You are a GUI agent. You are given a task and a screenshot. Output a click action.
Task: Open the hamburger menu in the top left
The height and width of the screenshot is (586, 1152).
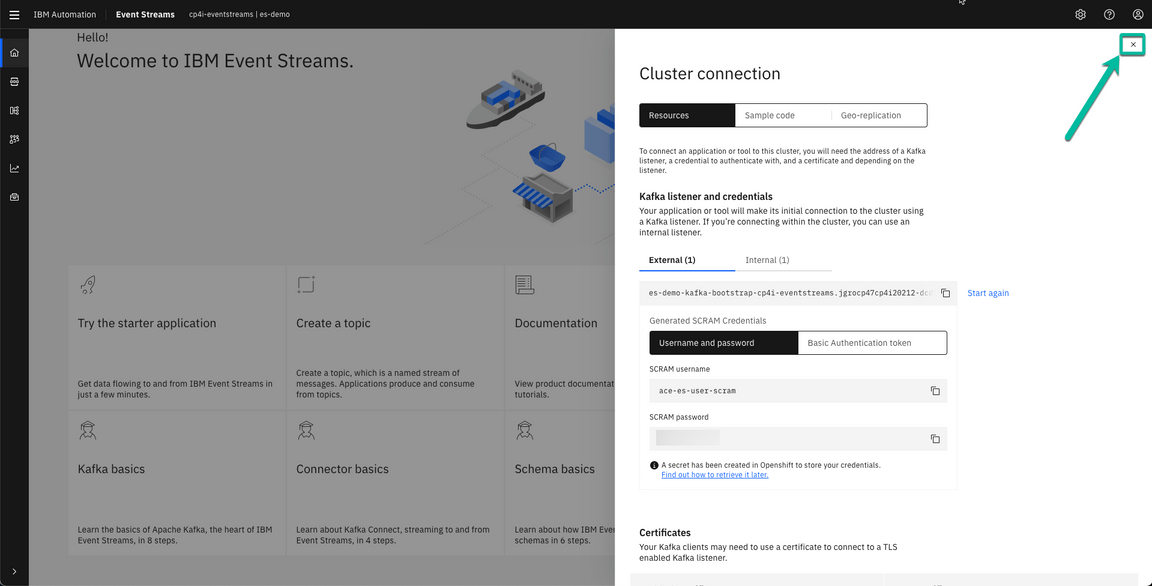click(14, 14)
